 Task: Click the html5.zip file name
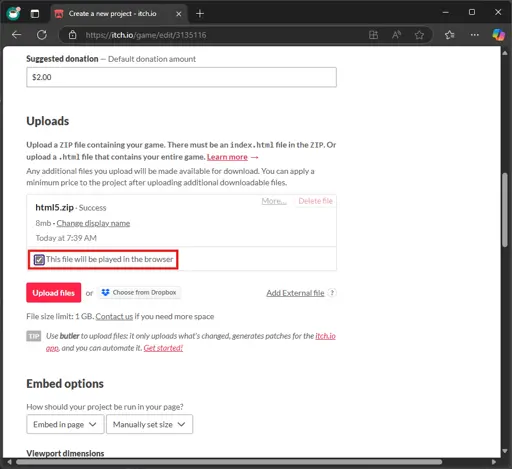point(54,207)
